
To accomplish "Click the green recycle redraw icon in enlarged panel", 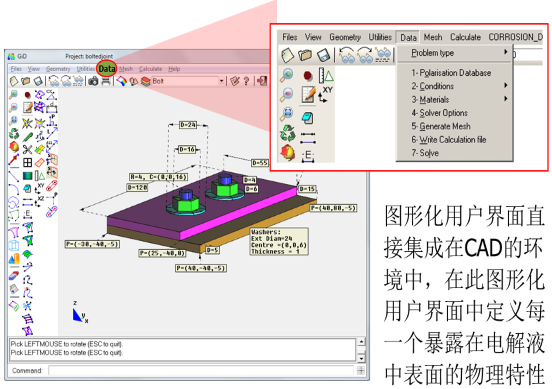I will [x=287, y=133].
